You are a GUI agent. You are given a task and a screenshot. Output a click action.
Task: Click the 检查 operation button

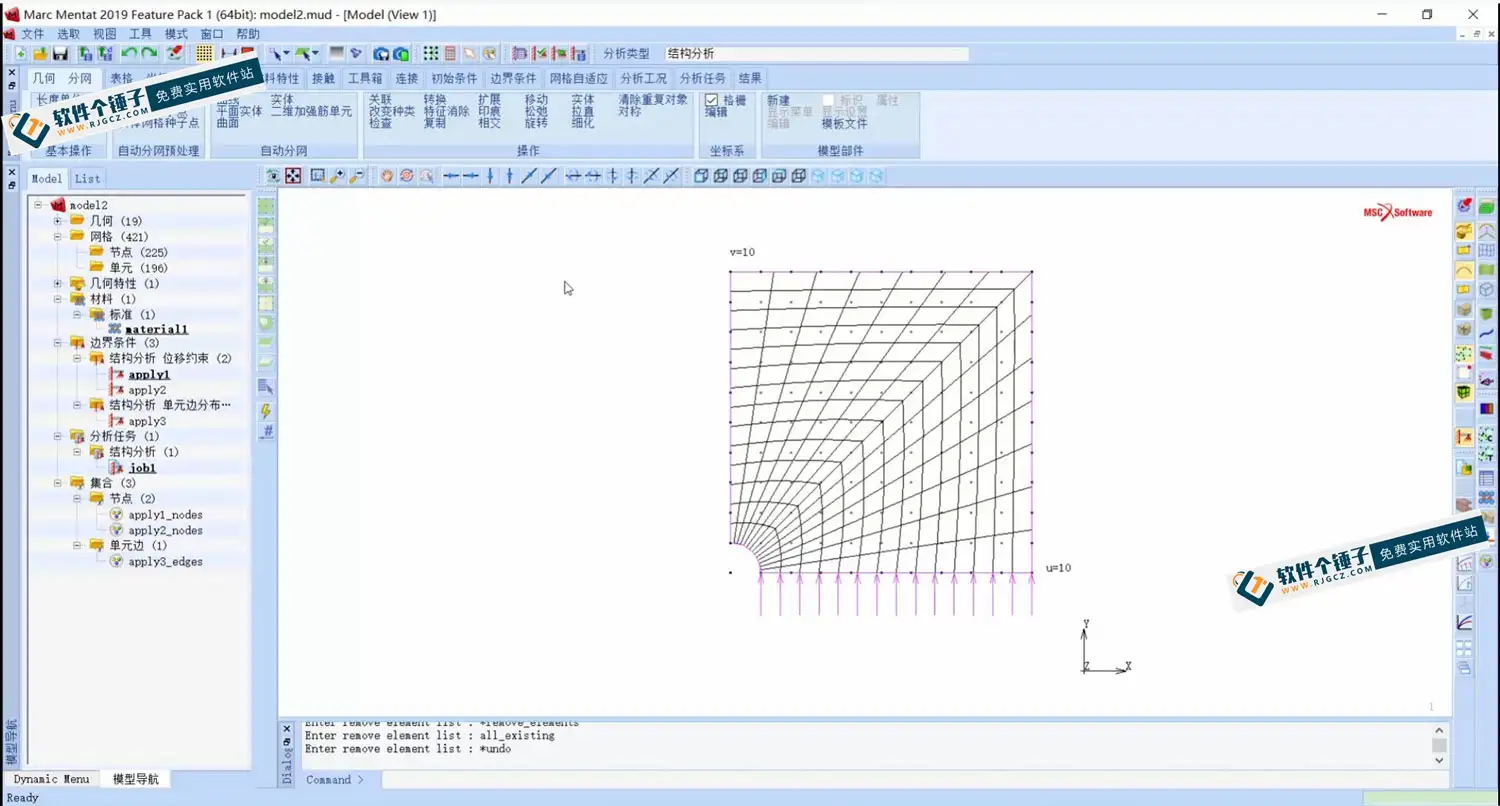click(380, 123)
